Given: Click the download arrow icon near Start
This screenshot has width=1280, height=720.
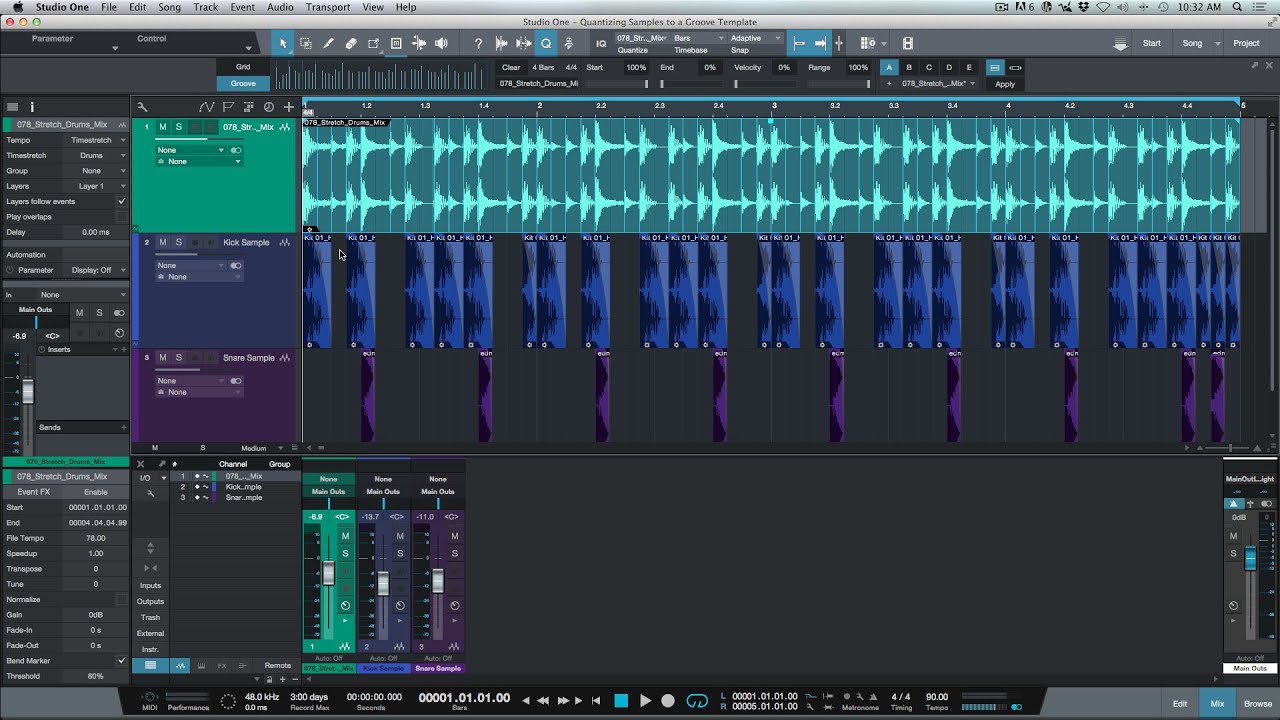Looking at the screenshot, I should 1120,43.
